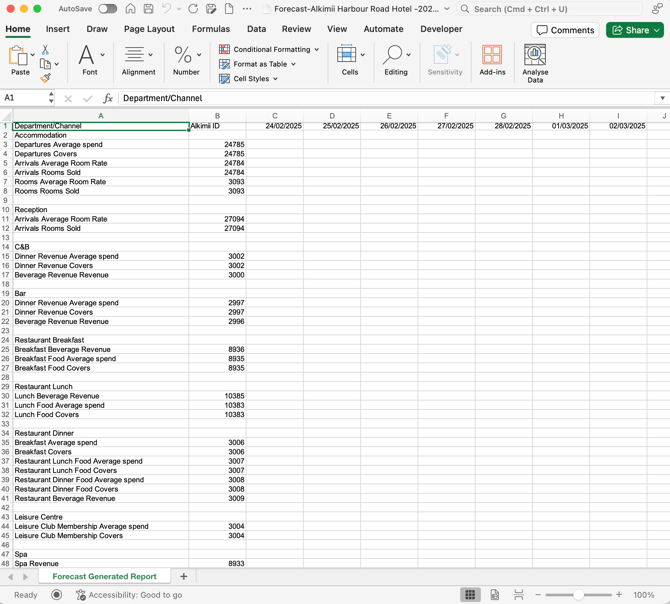670x604 pixels.
Task: Open Cell Styles gallery
Action: pyautogui.click(x=248, y=79)
